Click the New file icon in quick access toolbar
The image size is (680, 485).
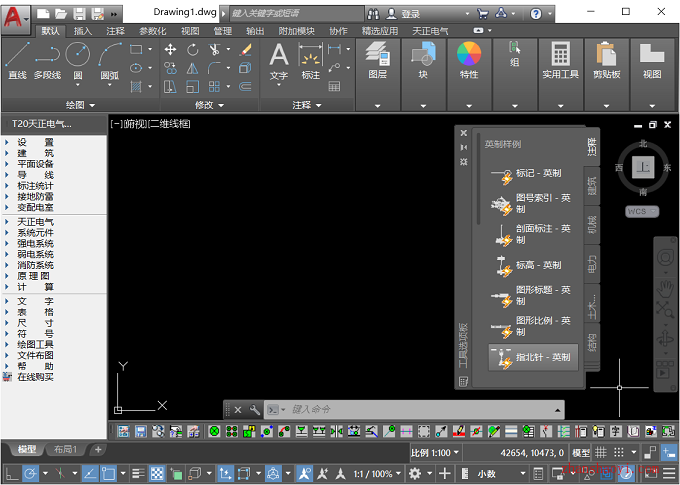click(43, 14)
